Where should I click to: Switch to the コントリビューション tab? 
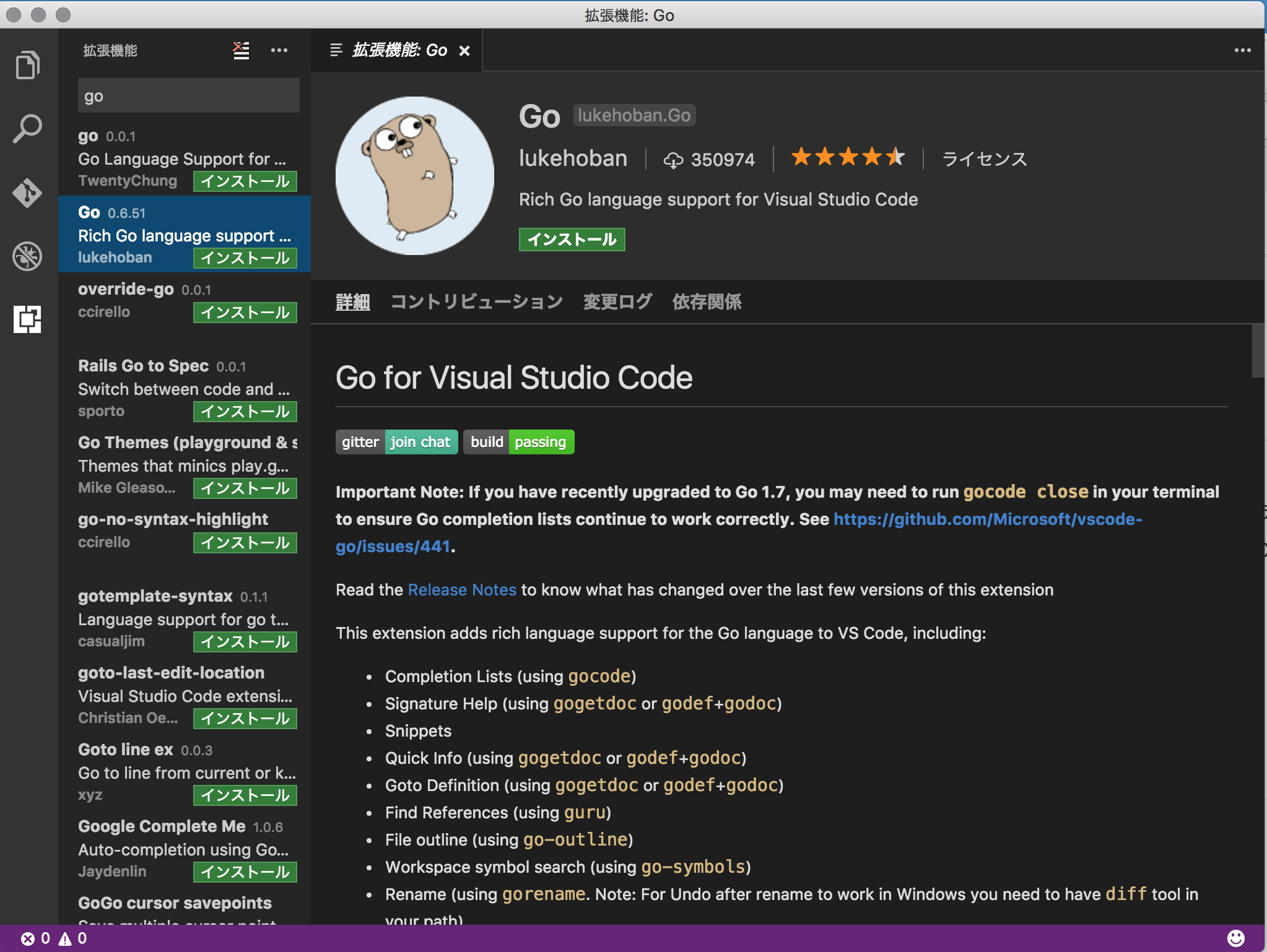point(476,301)
